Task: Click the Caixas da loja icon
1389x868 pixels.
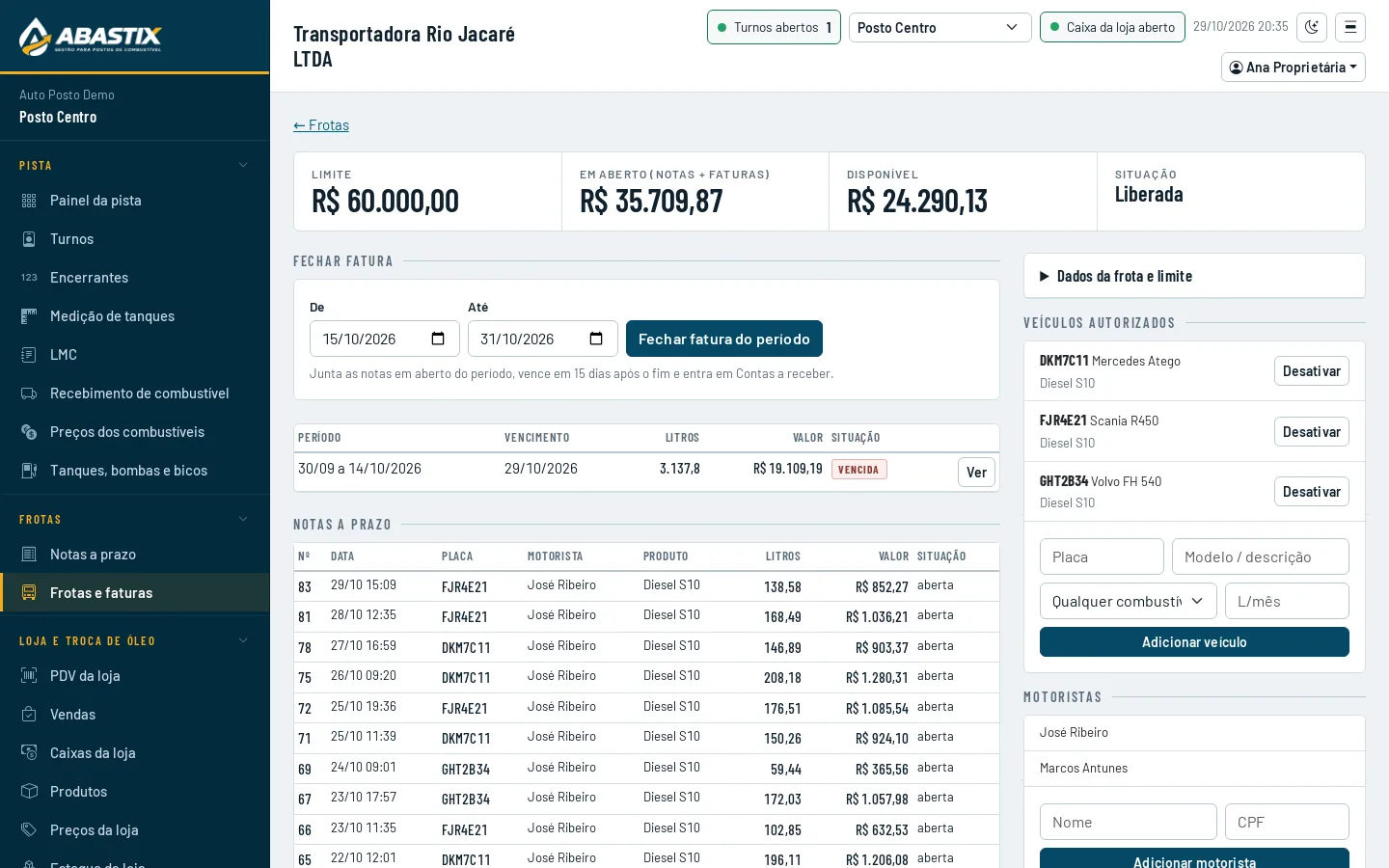Action: point(29,753)
